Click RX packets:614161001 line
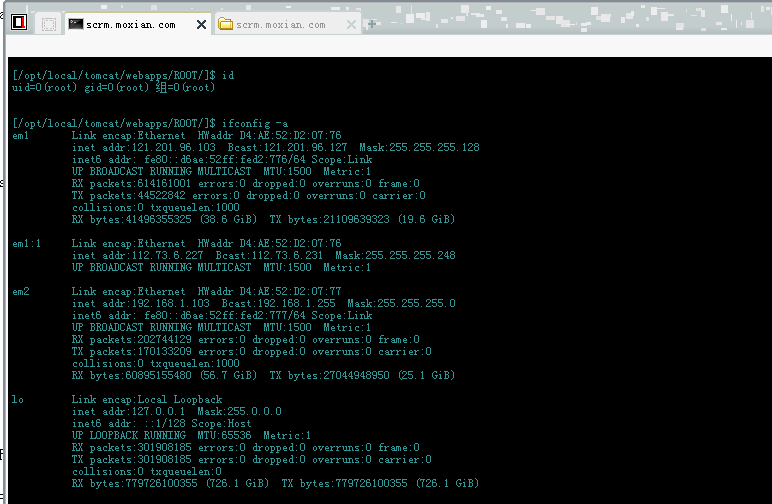772x504 pixels. (x=246, y=184)
